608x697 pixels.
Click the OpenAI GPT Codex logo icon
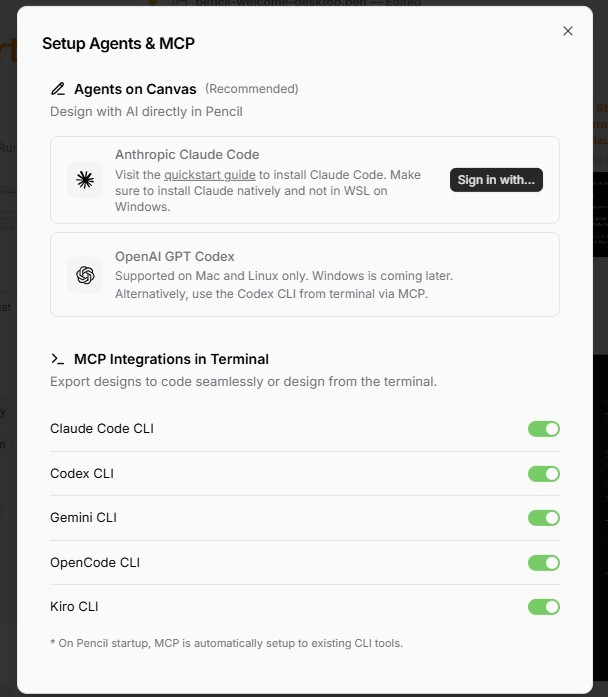pyautogui.click(x=85, y=275)
